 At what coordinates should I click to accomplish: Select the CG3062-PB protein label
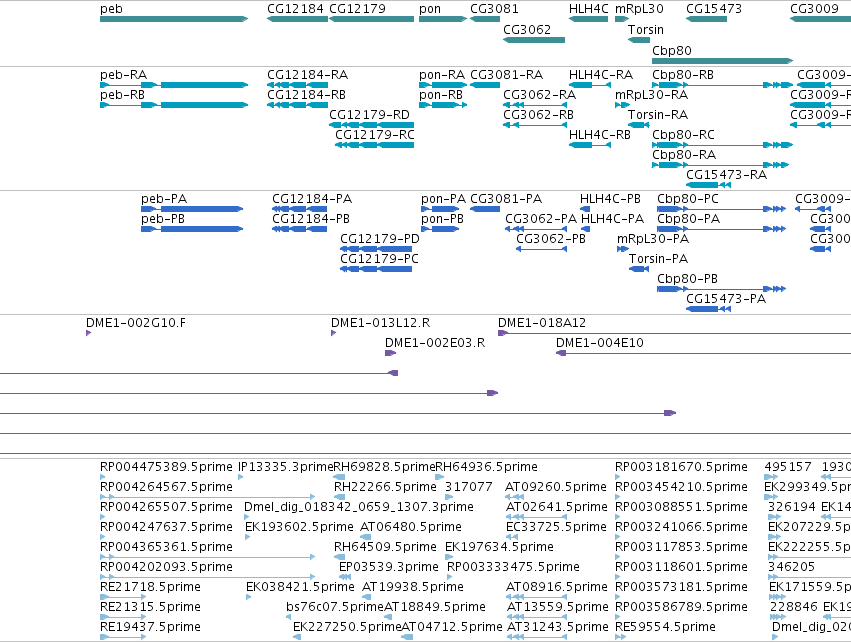[x=551, y=239]
